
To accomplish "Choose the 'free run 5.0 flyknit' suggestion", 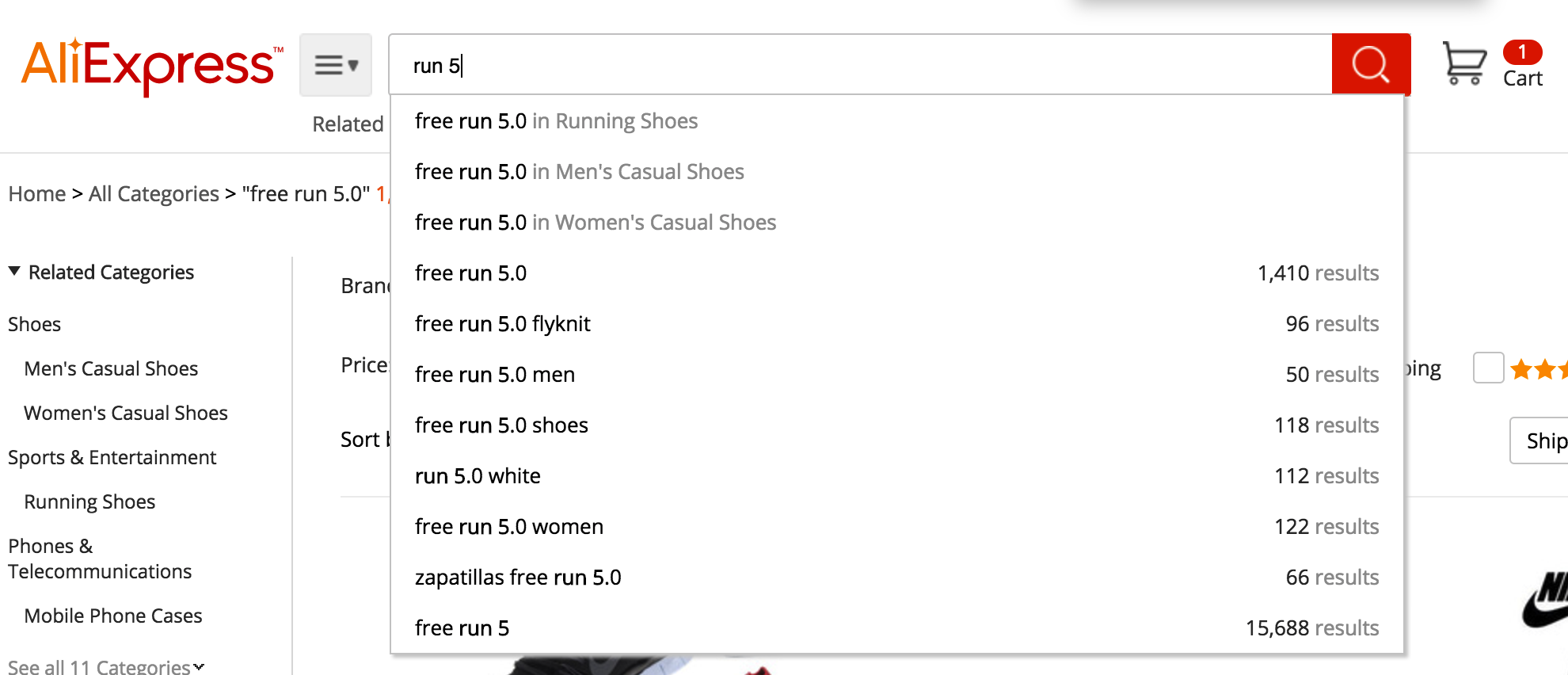I will tap(897, 324).
